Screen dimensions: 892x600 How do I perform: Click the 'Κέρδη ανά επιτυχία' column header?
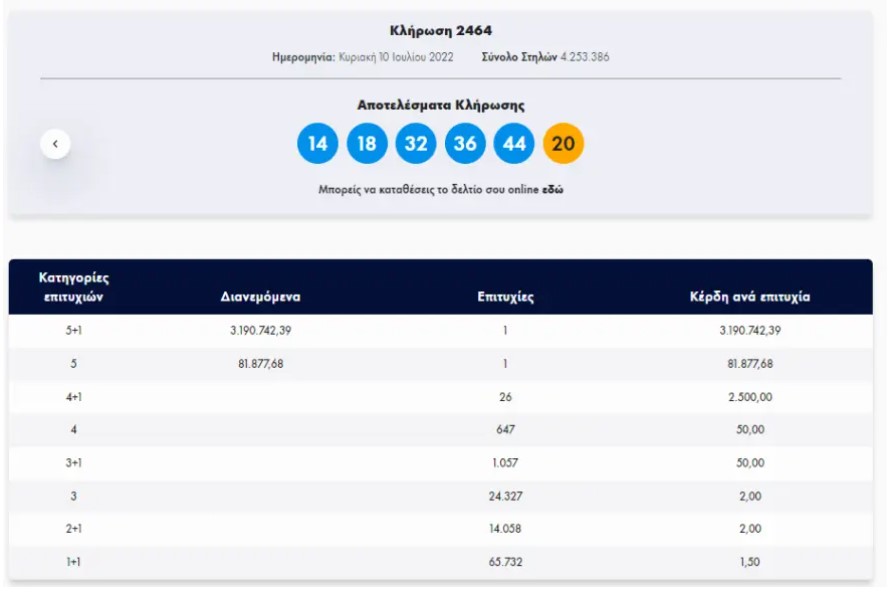750,297
